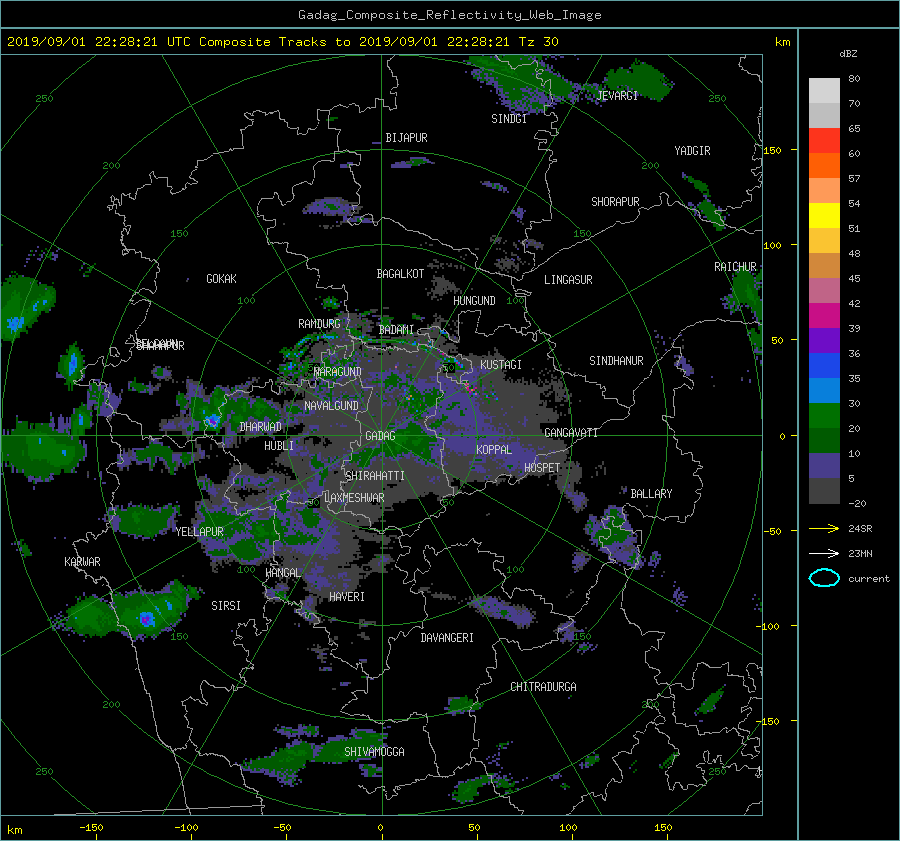Click the red 65 dBZ legend swatch
The image size is (900, 841).
pyautogui.click(x=824, y=140)
